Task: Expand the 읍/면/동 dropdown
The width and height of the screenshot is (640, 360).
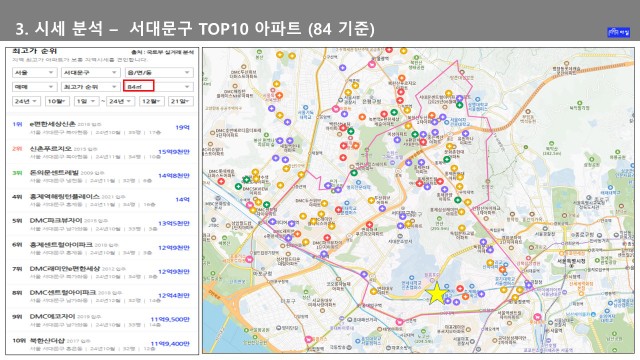Action: click(158, 73)
